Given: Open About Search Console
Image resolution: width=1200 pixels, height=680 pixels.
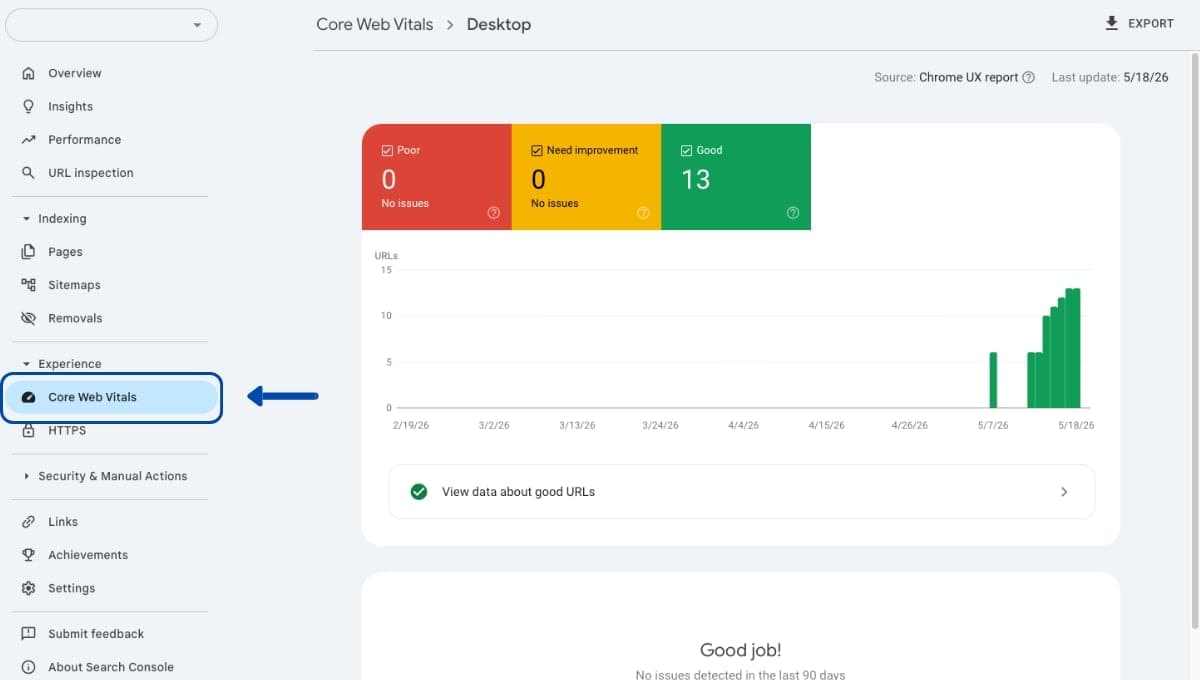Looking at the screenshot, I should coord(111,667).
